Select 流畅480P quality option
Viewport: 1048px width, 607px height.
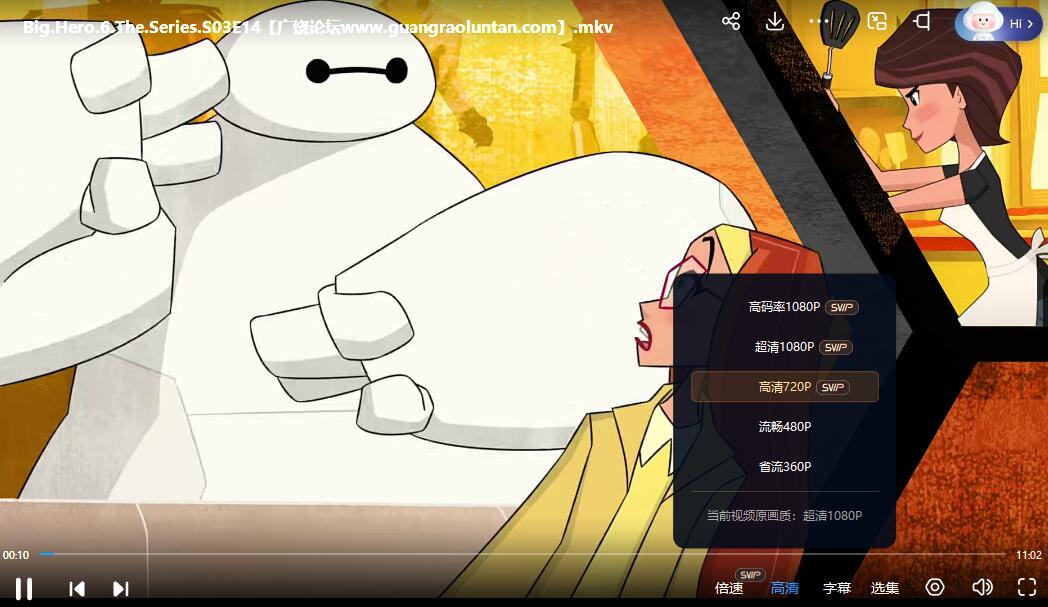[x=785, y=427]
